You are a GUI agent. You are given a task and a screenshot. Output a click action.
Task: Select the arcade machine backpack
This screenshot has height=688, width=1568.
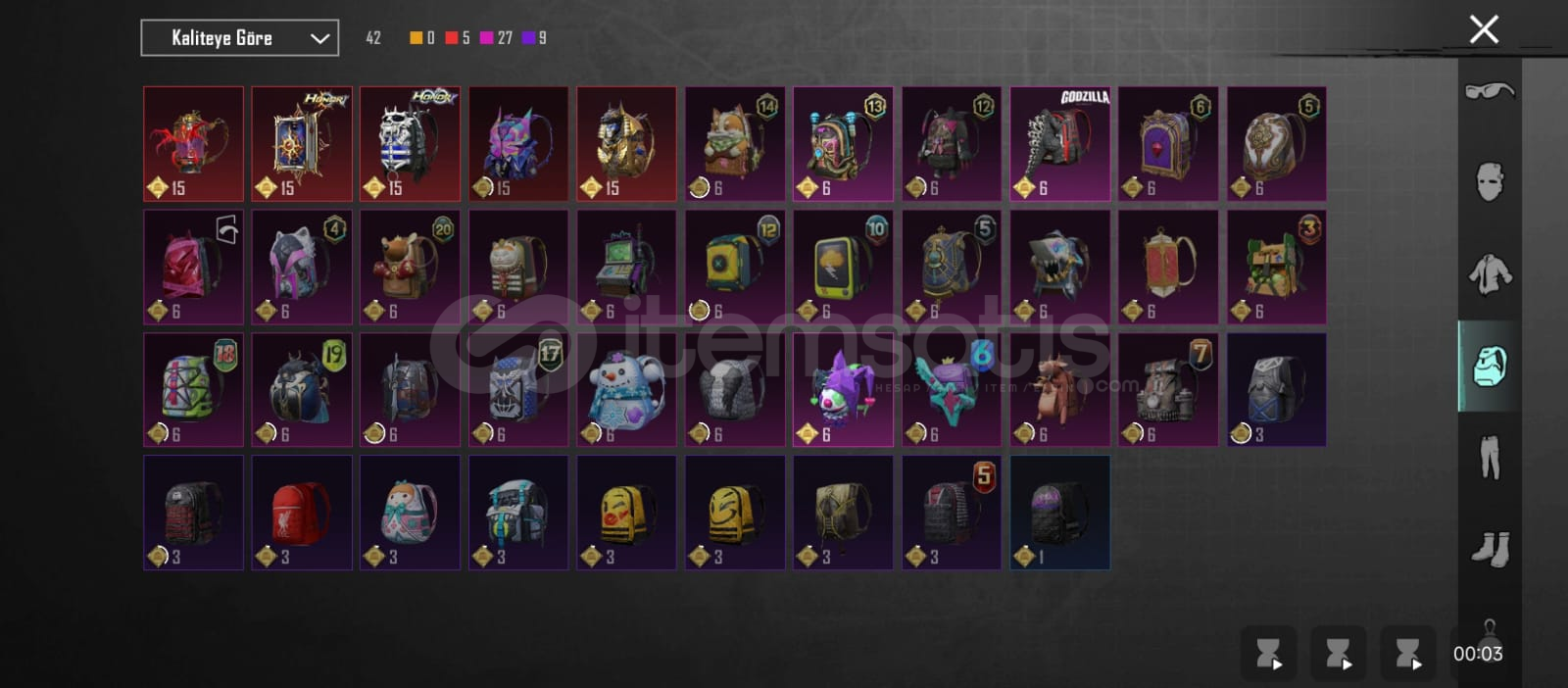pos(626,267)
